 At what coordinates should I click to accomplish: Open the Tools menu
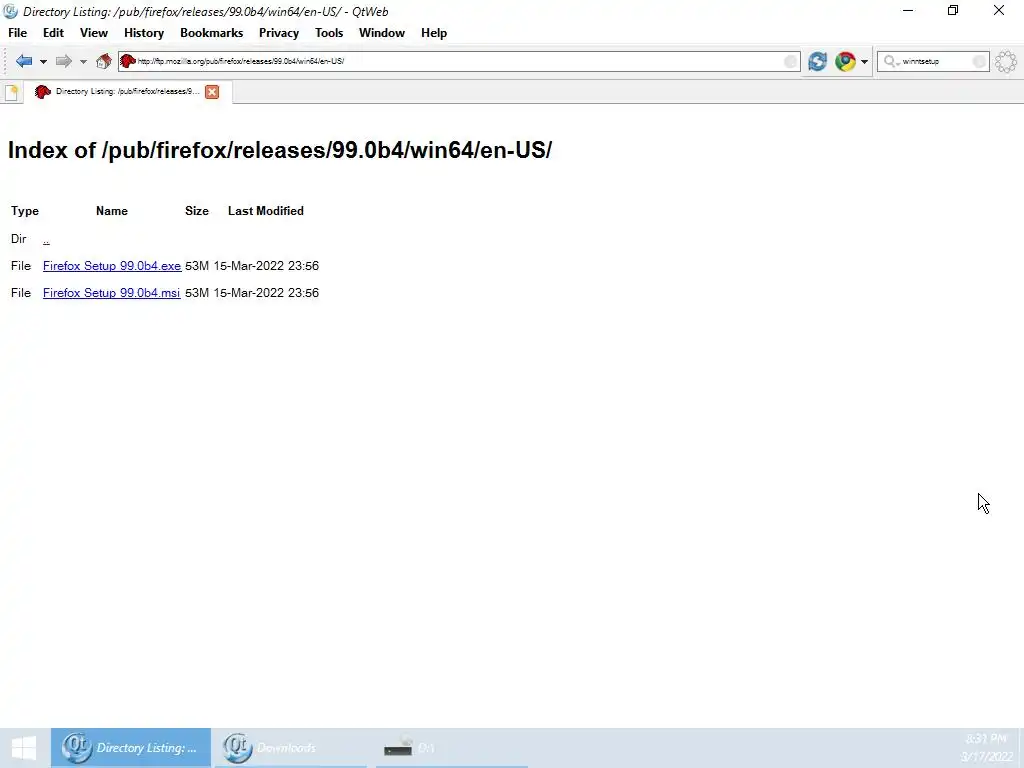coord(329,33)
